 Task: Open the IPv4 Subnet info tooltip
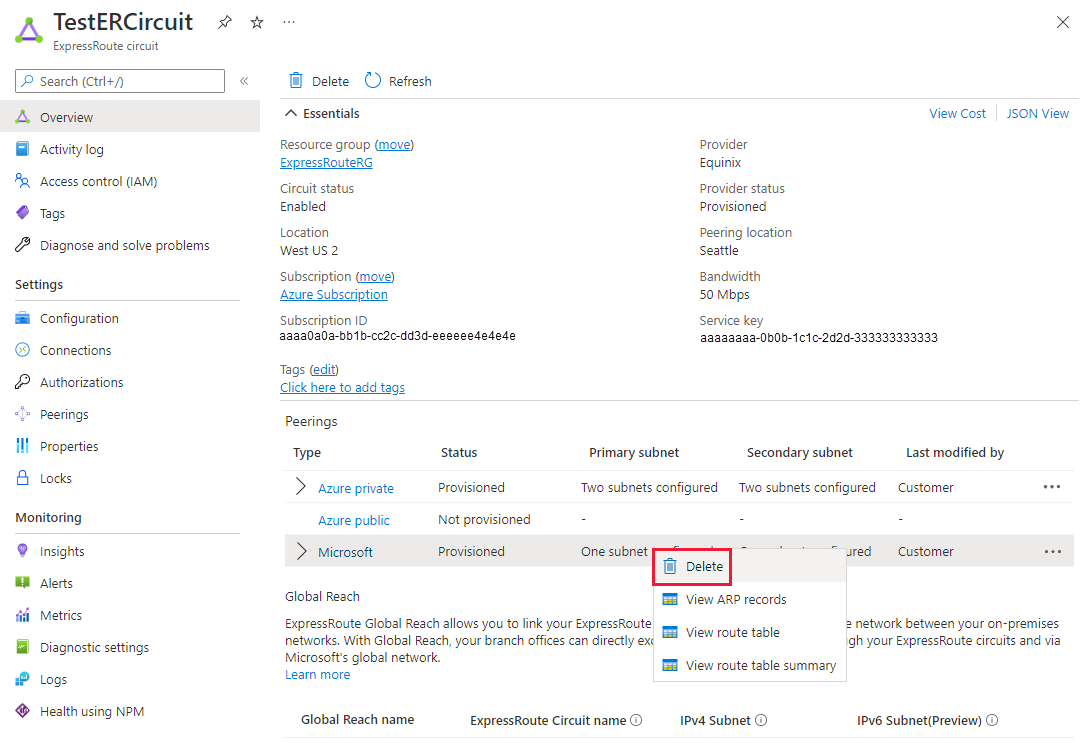tap(761, 719)
